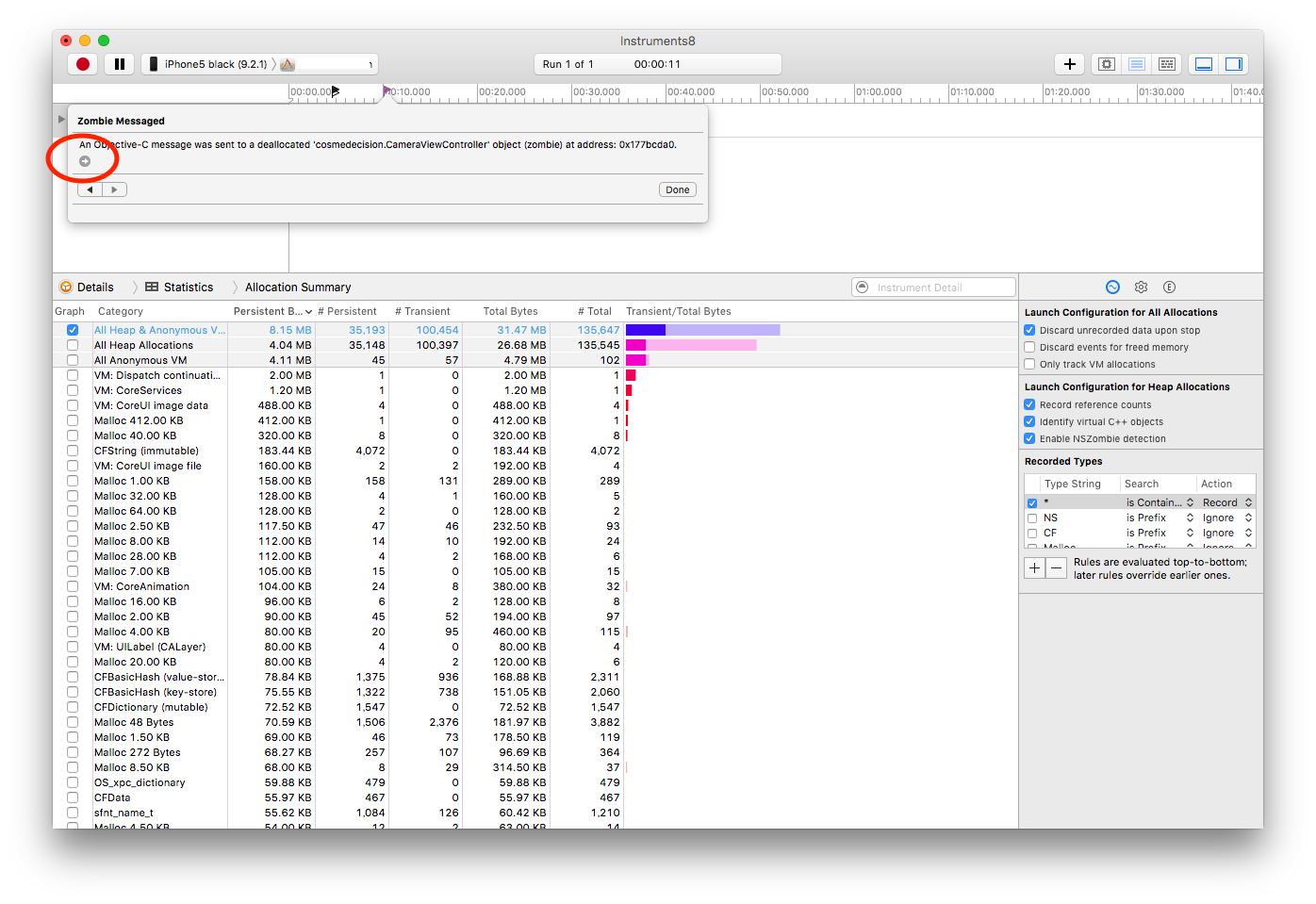The width and height of the screenshot is (1316, 904).
Task: Open the Display Settings gear icon
Action: click(1141, 288)
